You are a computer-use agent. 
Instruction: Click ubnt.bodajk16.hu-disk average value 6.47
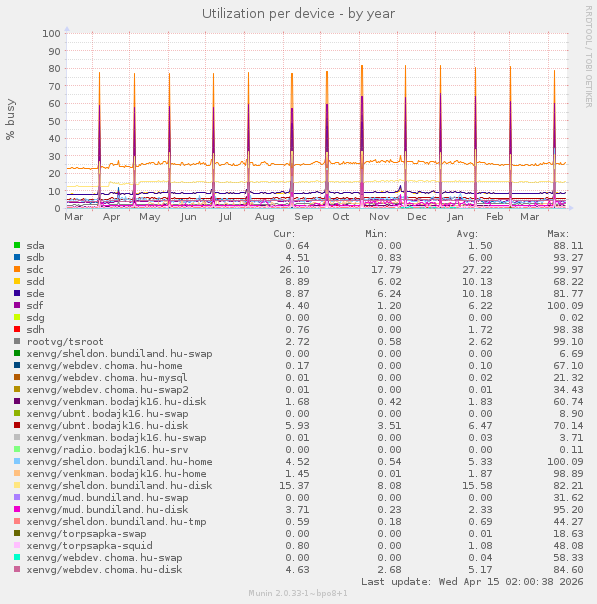pyautogui.click(x=480, y=426)
